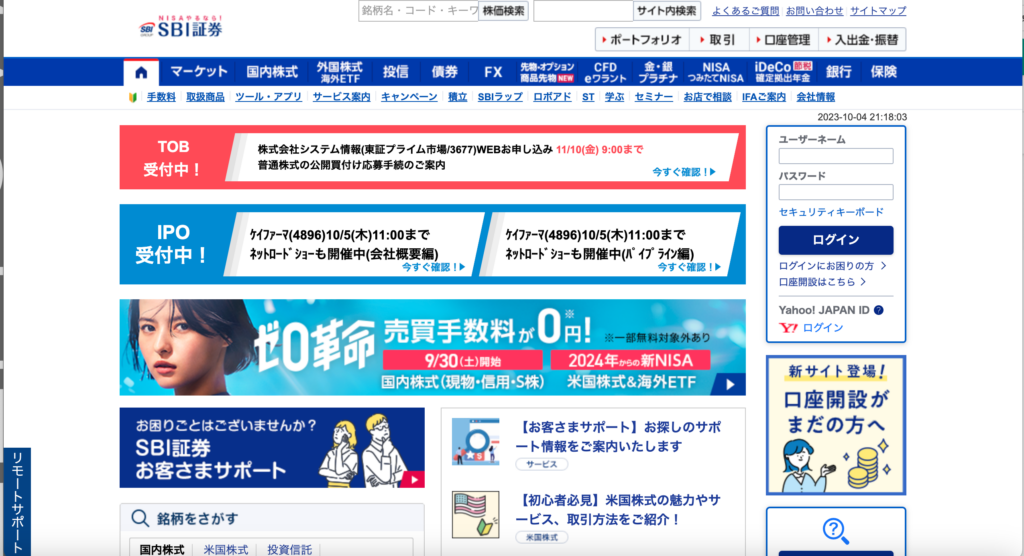Click the 会社情報 submenu link

(815, 97)
